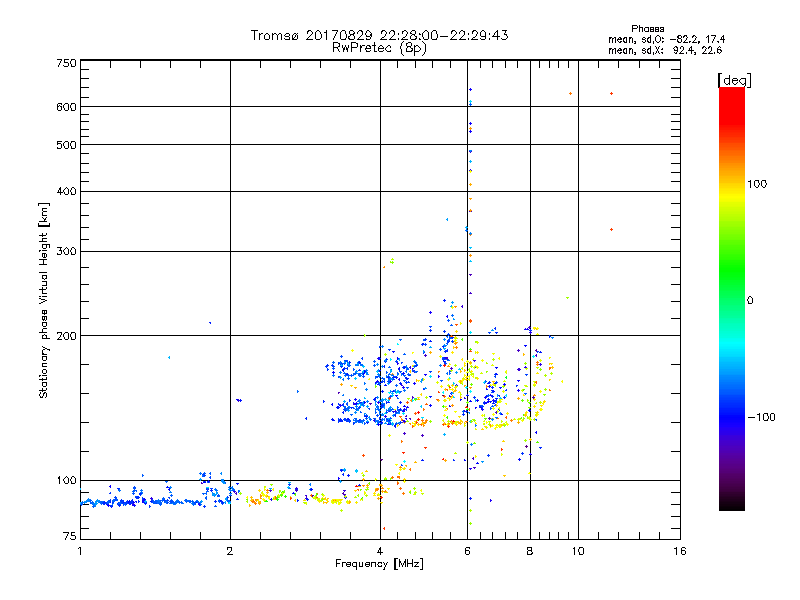The width and height of the screenshot is (800, 600).
Task: Select the 'mean, sd,X: 92.4, 22.6' line
Action: click(x=665, y=50)
